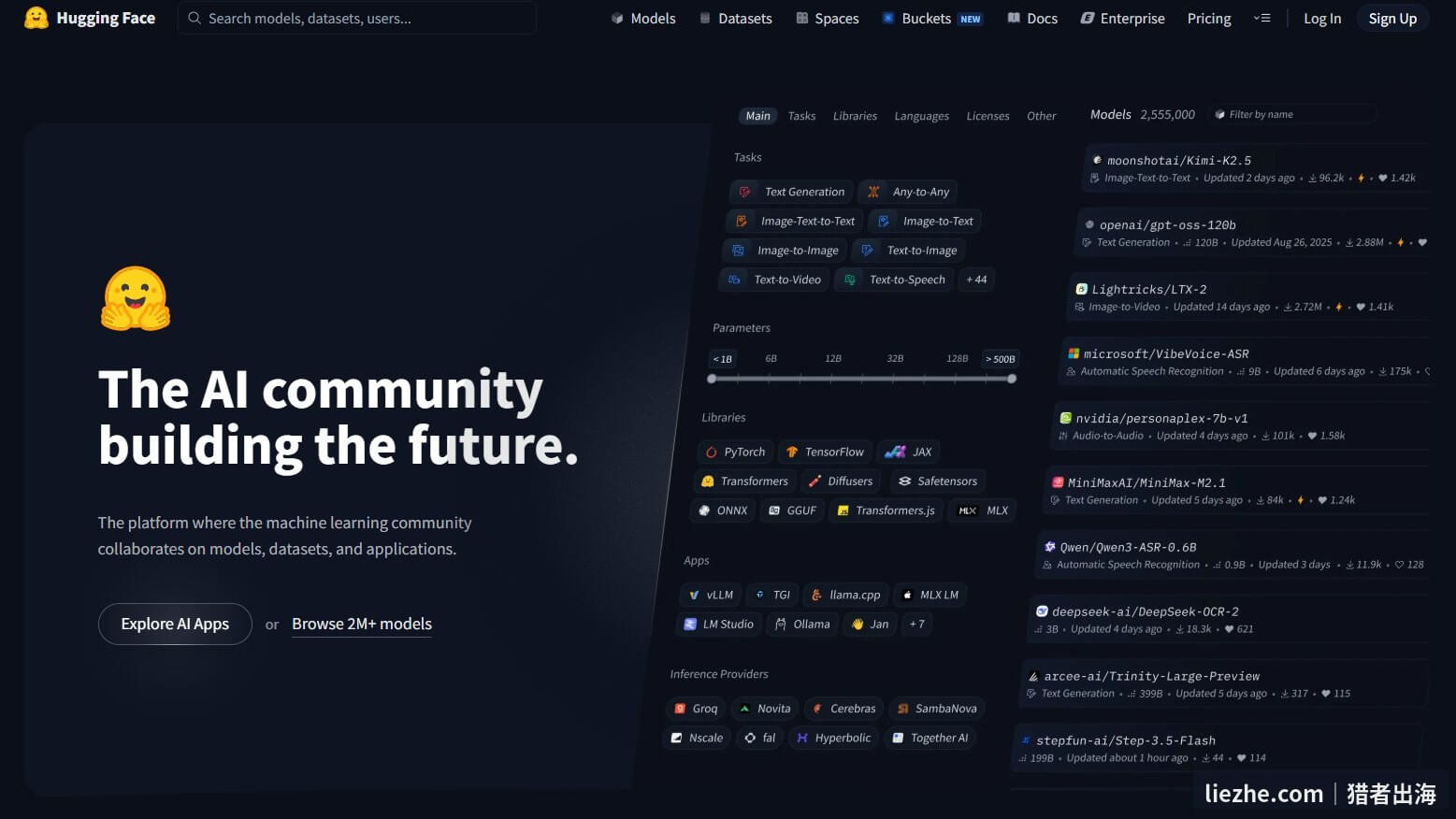Viewport: 1456px width, 819px height.
Task: Open the Enterprise page
Action: pos(1122,18)
